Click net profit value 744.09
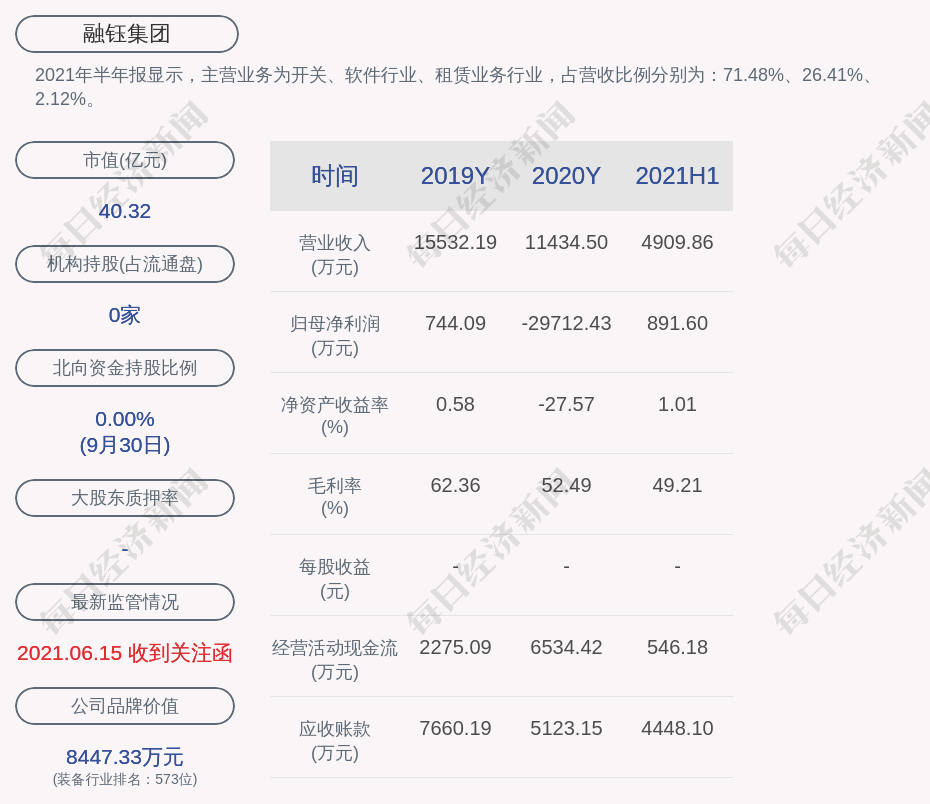The height and width of the screenshot is (804, 930). pos(455,323)
